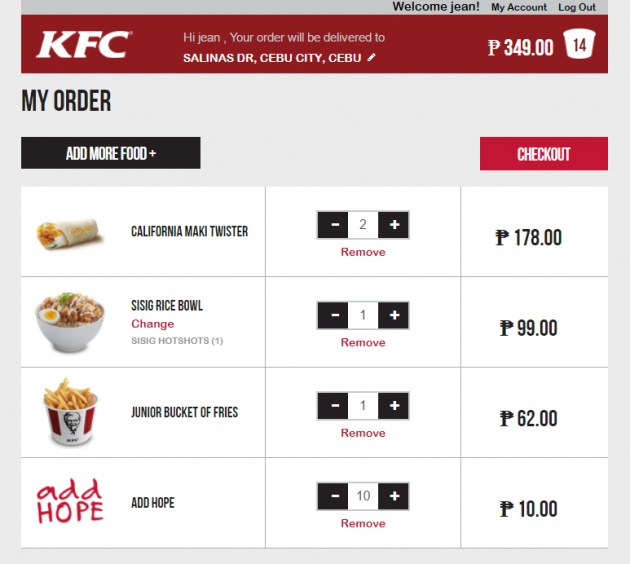Edit delivery address with pencil icon

pyautogui.click(x=372, y=58)
